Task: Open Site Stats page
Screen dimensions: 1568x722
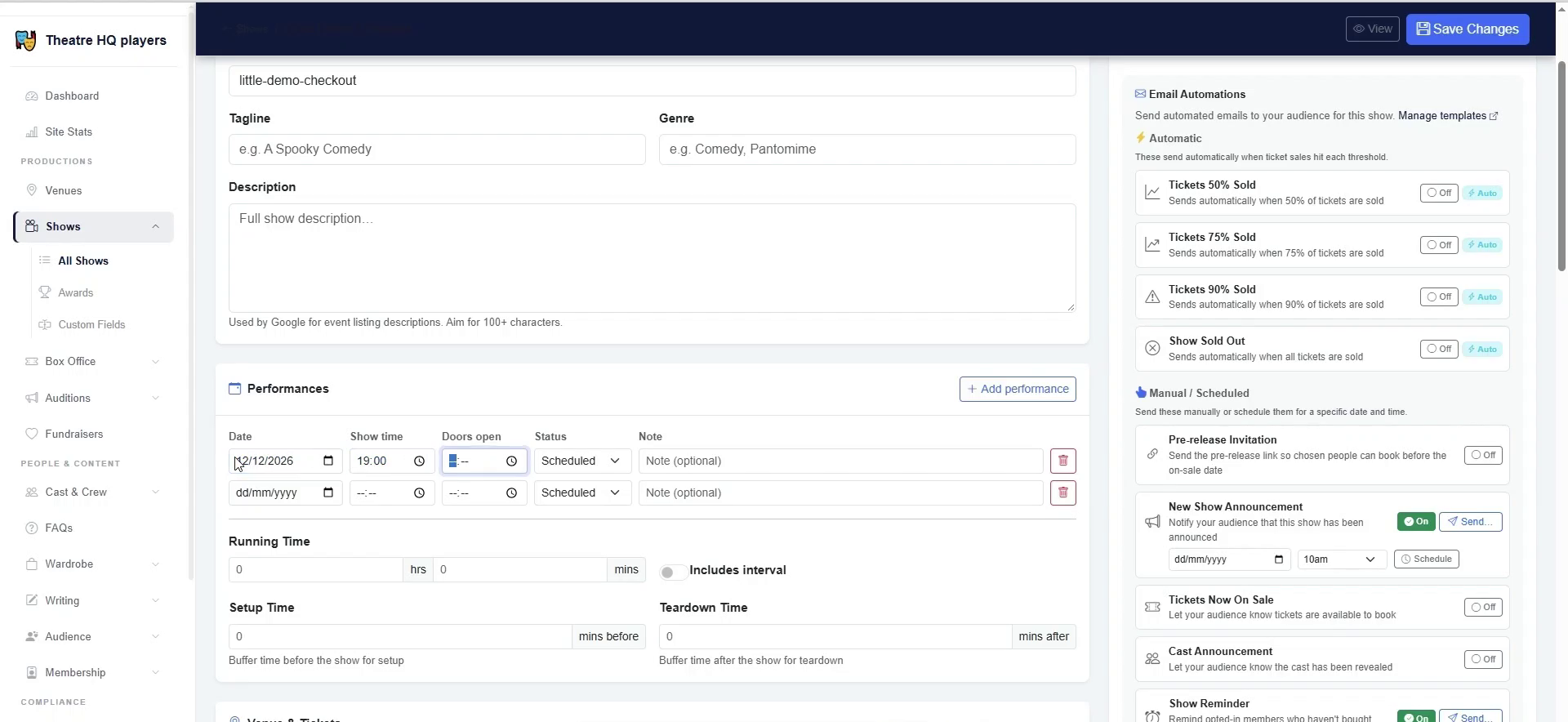Action: click(69, 131)
